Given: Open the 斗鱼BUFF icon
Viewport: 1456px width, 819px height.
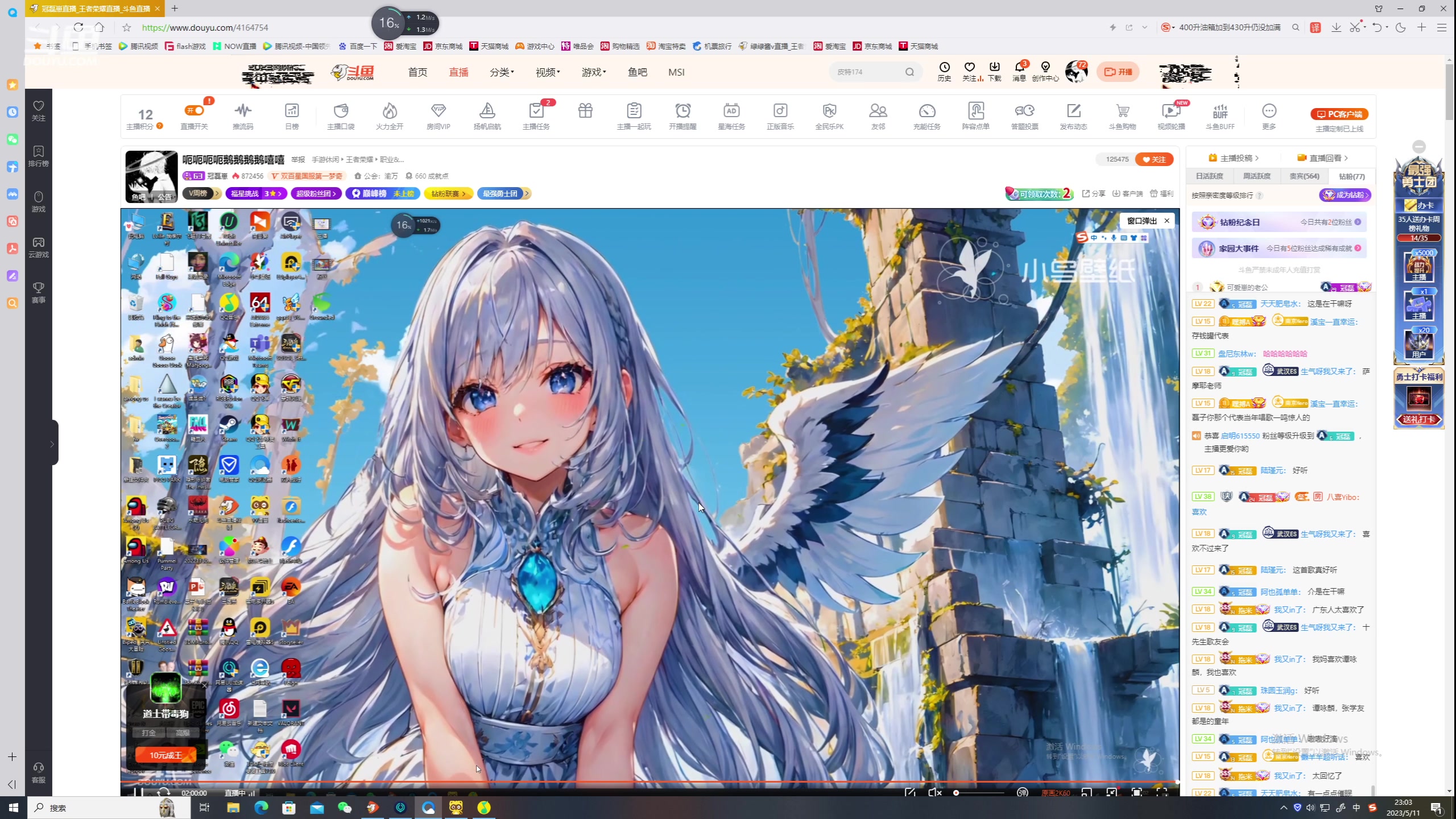Looking at the screenshot, I should pyautogui.click(x=1220, y=110).
